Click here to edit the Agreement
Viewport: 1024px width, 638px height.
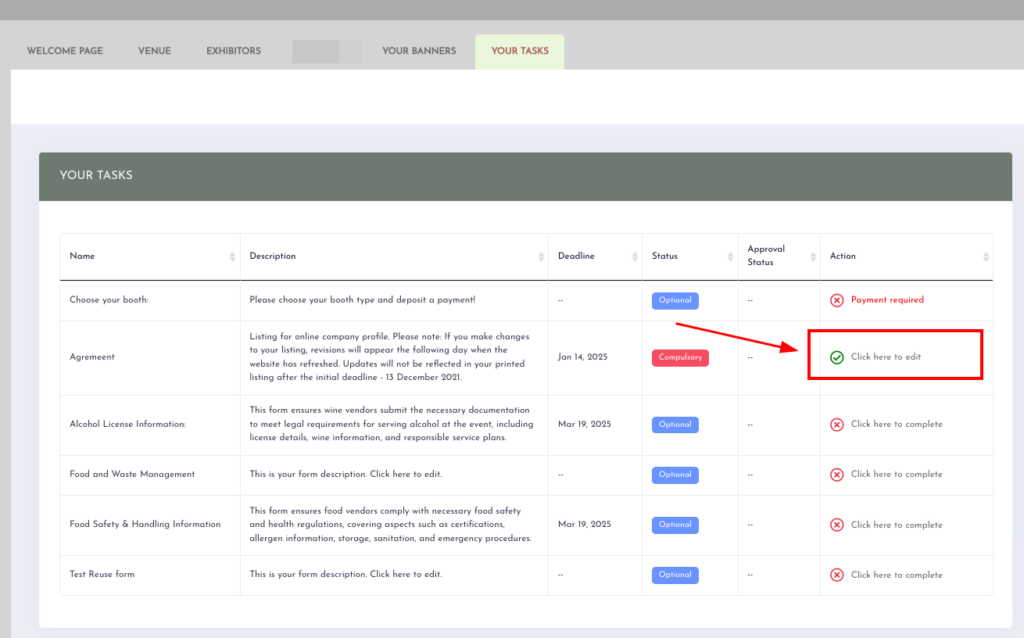[x=886, y=357]
